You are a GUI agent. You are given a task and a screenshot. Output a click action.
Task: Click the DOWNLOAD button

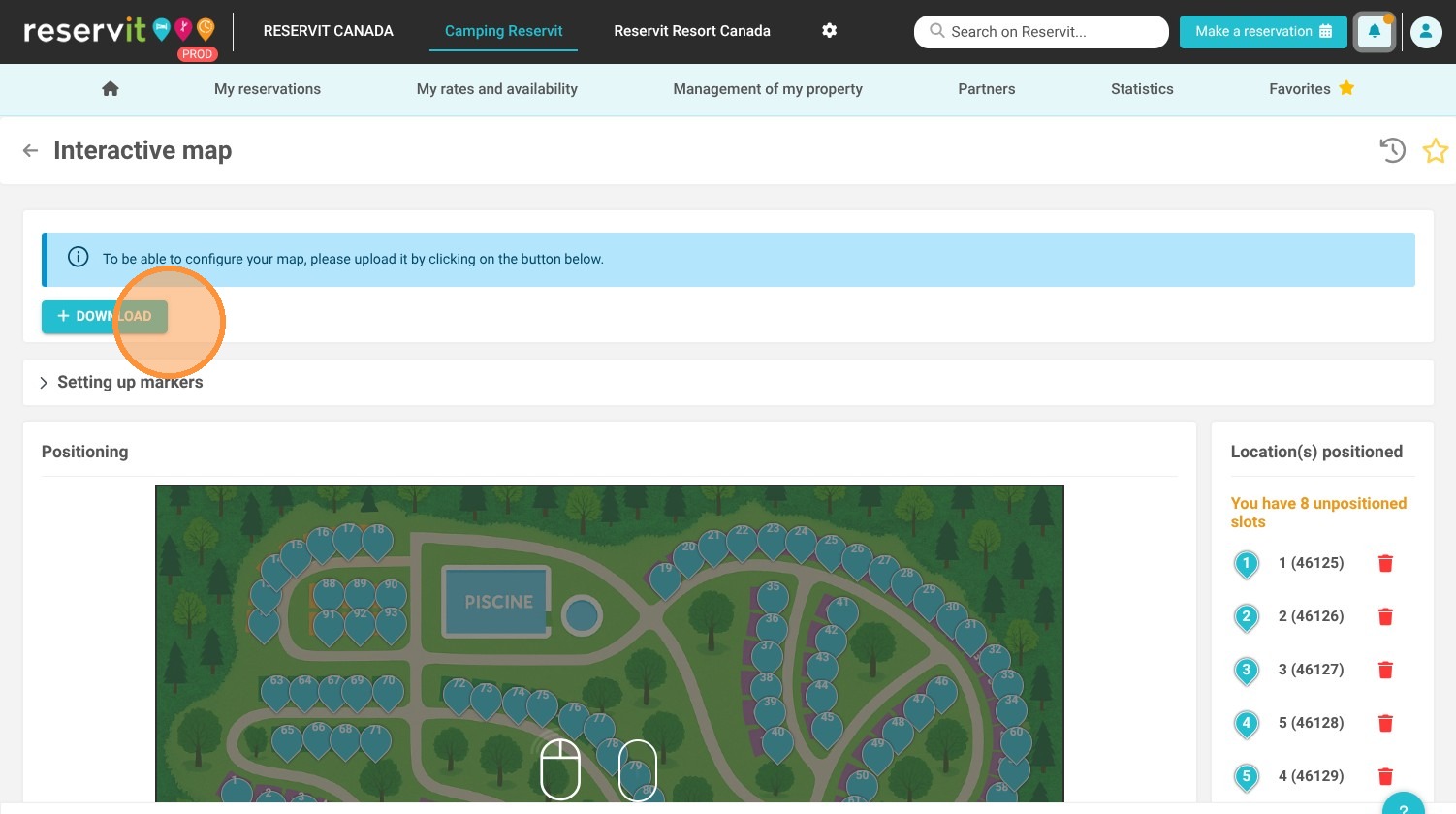click(x=105, y=316)
